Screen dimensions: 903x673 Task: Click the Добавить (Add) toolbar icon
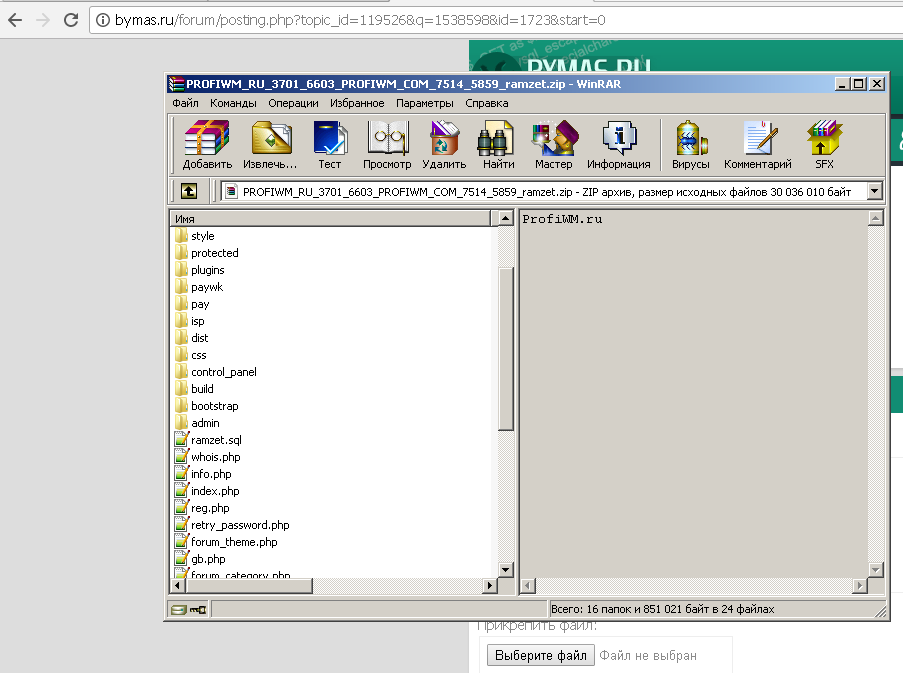[x=207, y=145]
